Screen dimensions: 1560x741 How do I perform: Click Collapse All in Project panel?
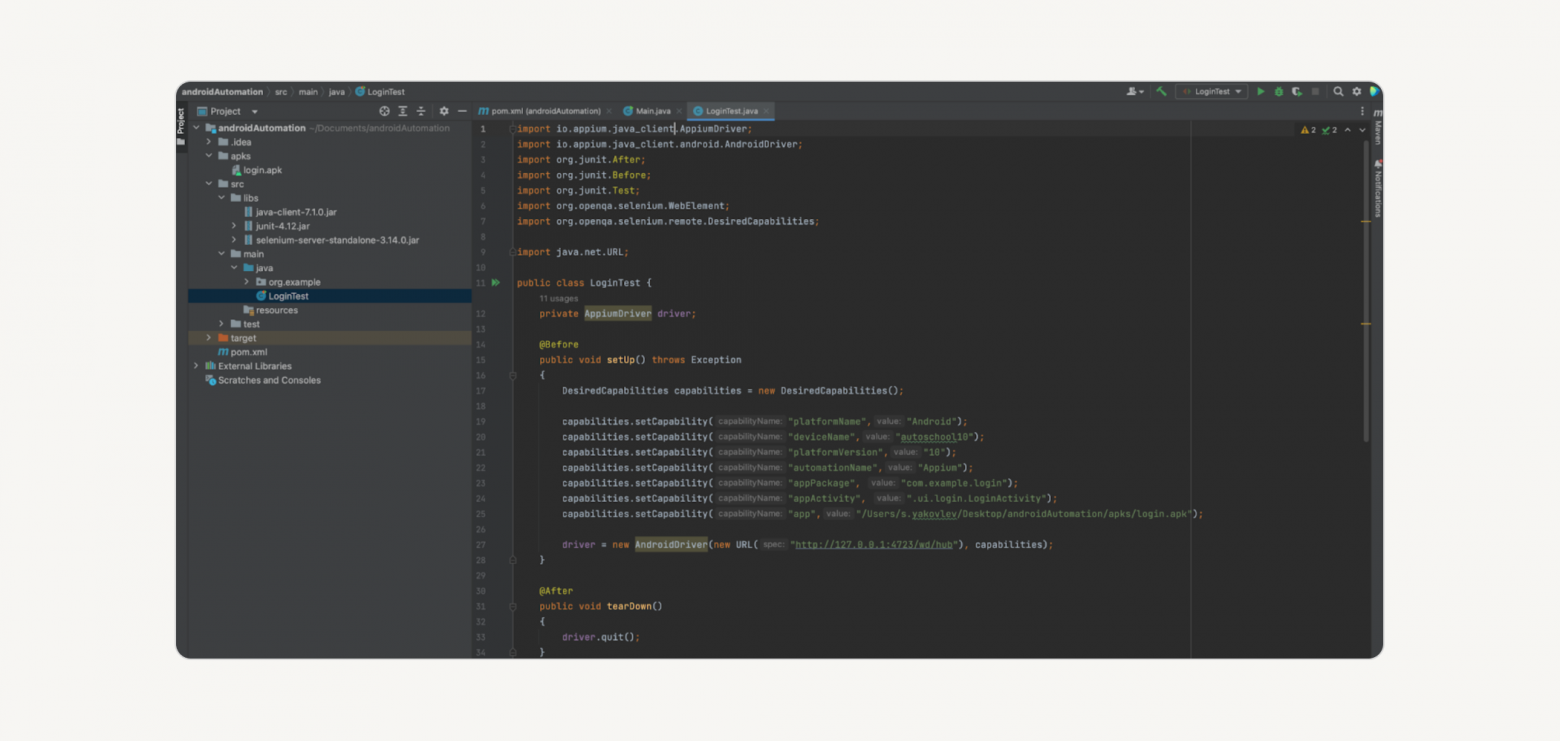[420, 111]
